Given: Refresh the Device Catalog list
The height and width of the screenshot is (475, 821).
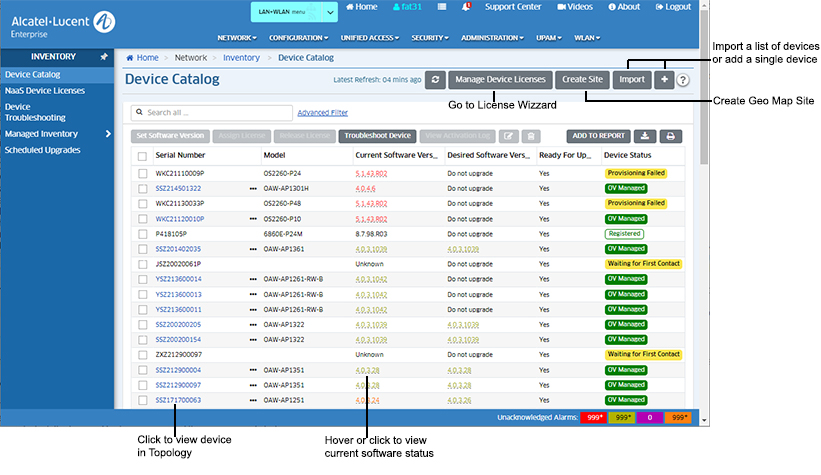Looking at the screenshot, I should (435, 80).
